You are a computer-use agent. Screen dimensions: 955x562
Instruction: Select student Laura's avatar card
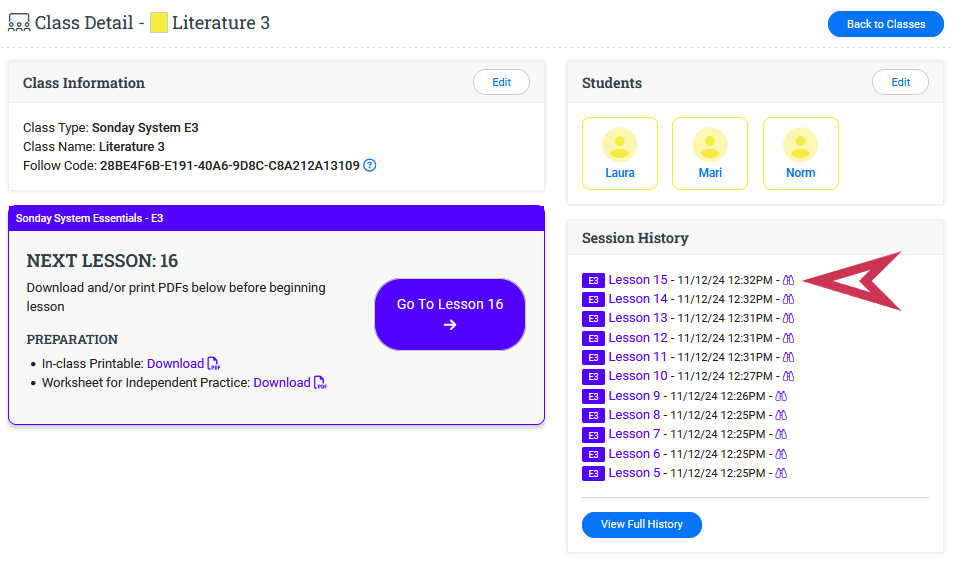coord(620,153)
